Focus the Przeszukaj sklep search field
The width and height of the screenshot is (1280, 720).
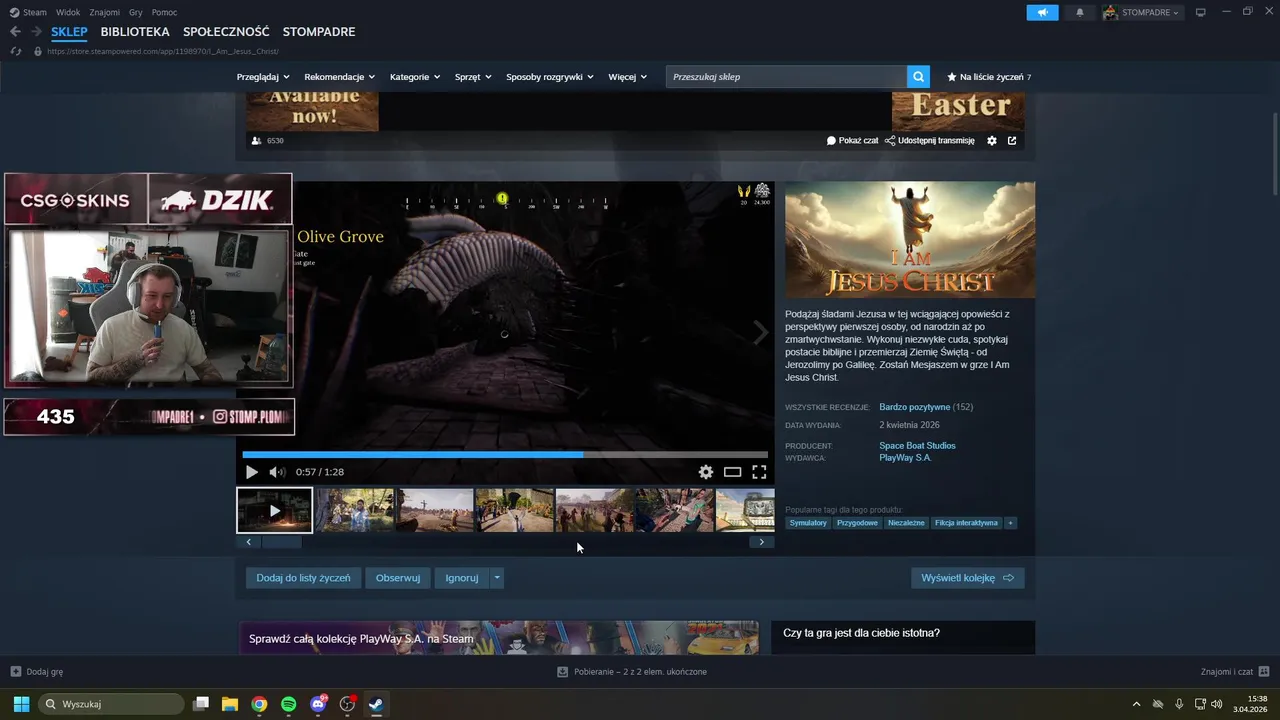click(x=786, y=76)
